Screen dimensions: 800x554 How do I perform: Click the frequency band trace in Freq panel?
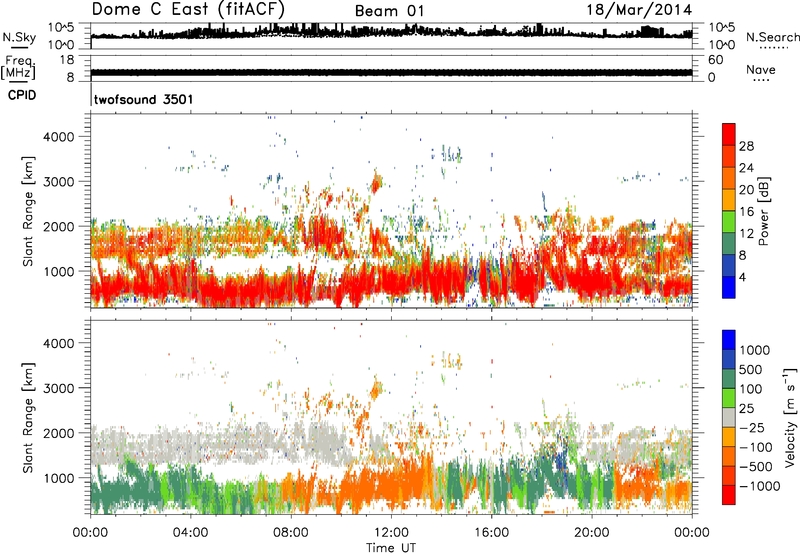coord(391,72)
